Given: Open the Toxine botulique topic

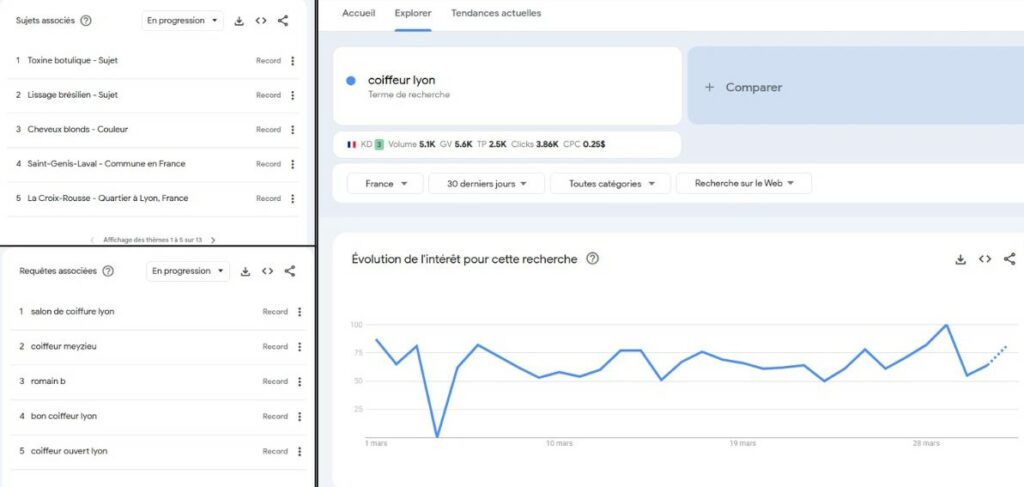Looking at the screenshot, I should coord(72,61).
